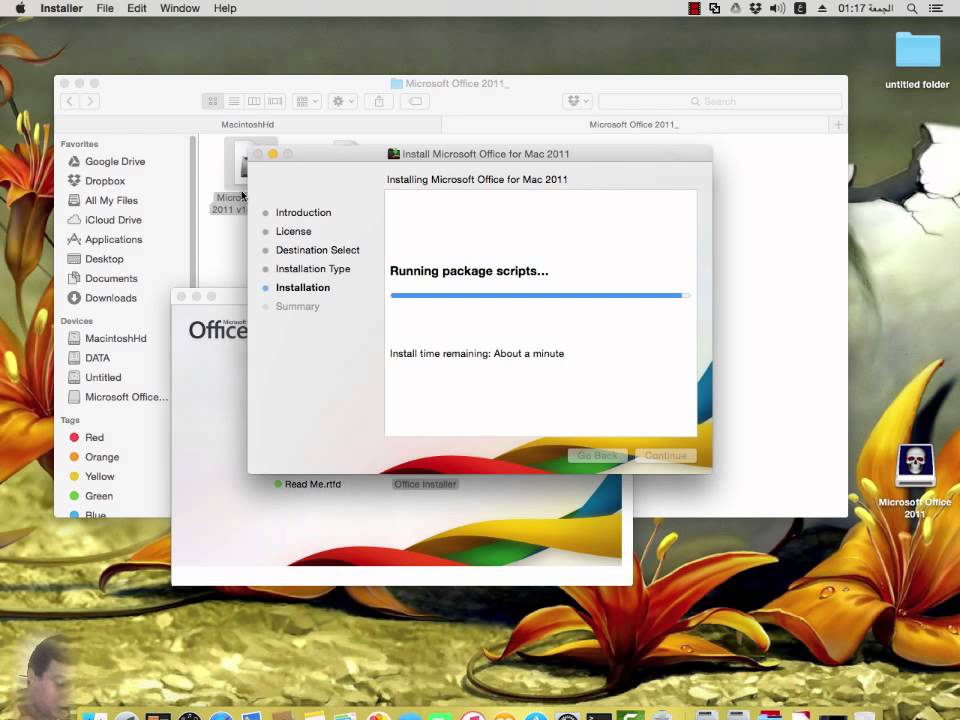The width and height of the screenshot is (960, 720).
Task: Click the Continue button
Action: (666, 456)
